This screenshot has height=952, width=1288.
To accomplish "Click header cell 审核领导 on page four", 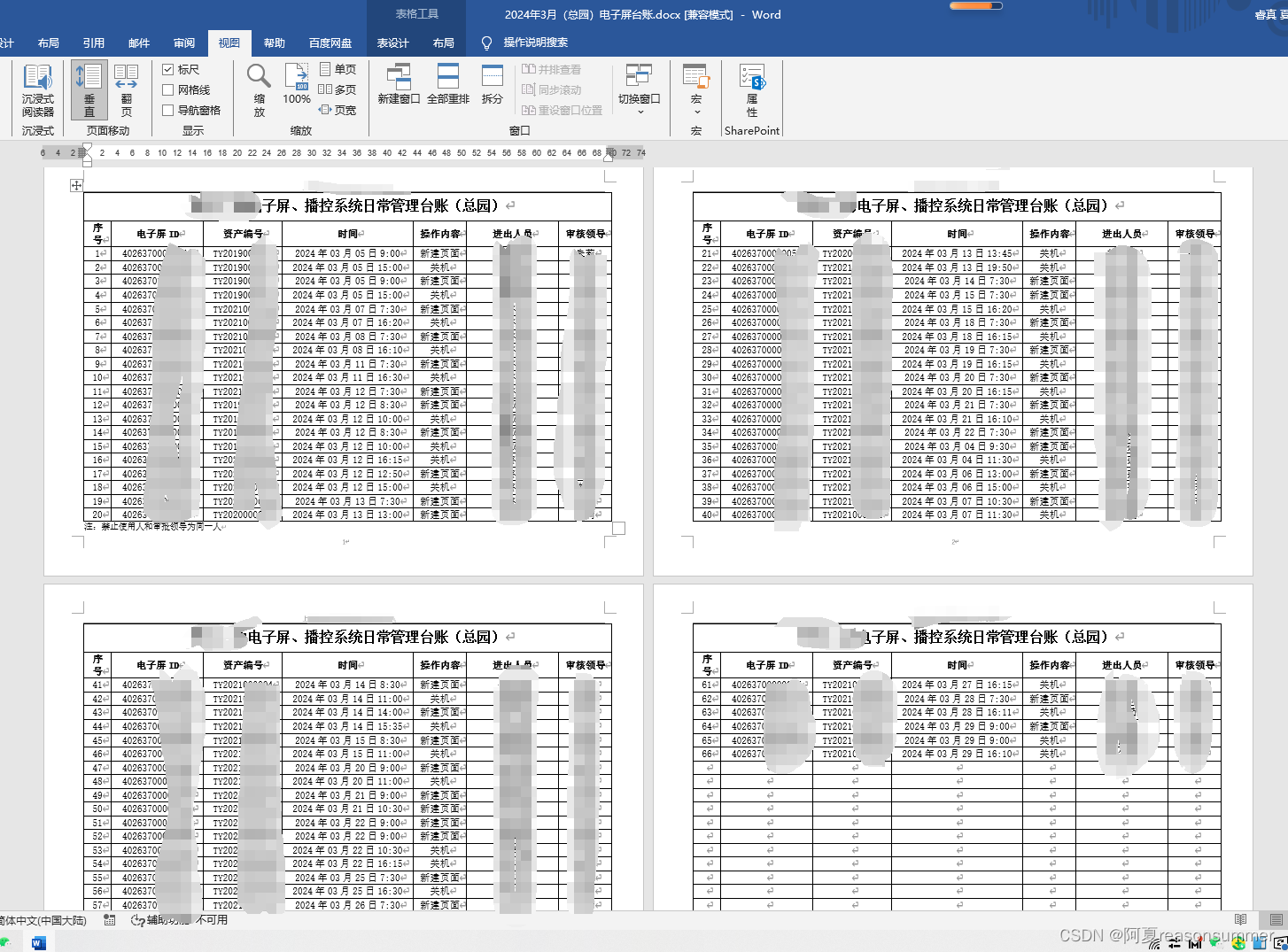I will [1194, 665].
